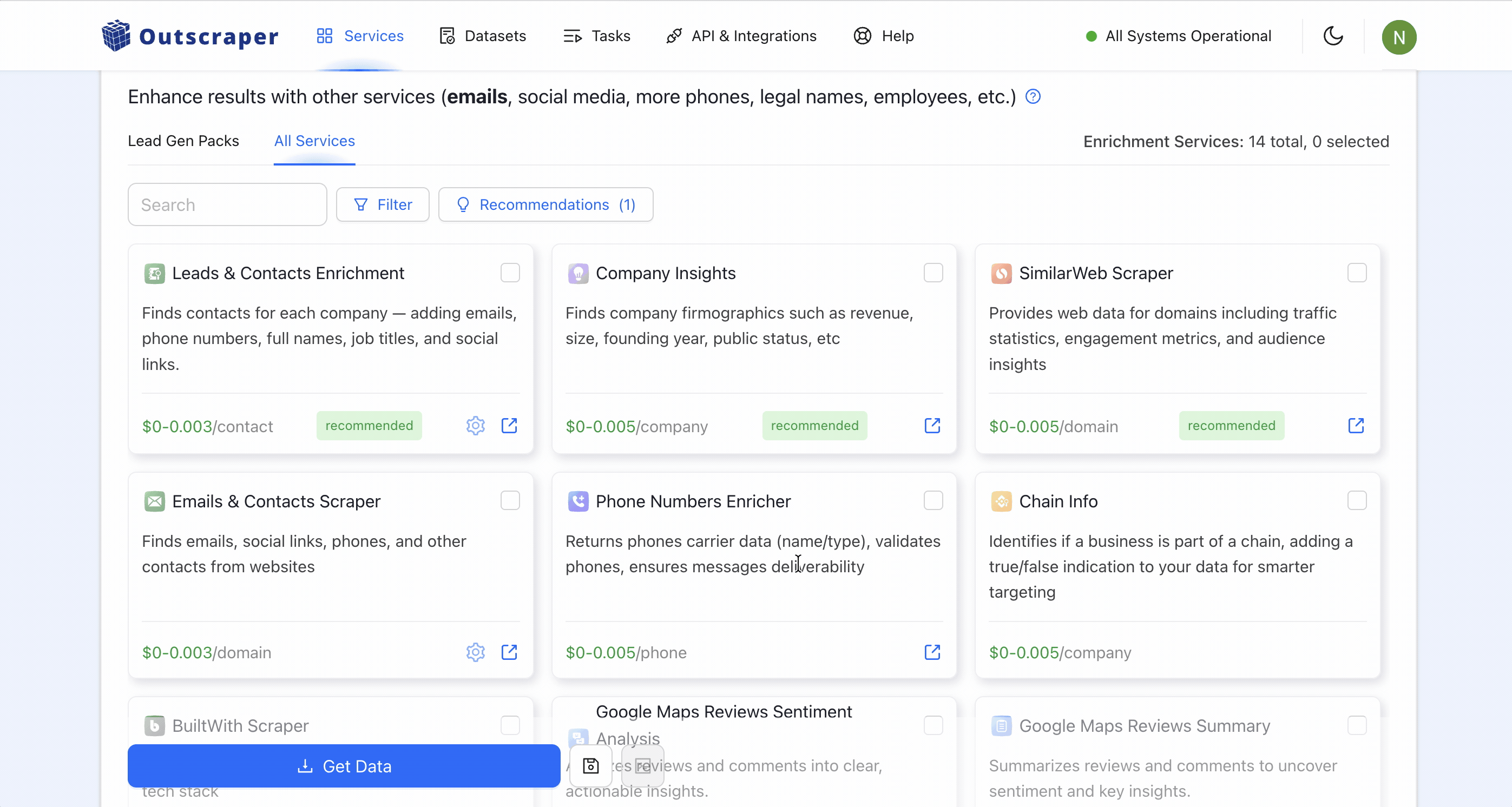
Task: Check Leads & Contacts Enrichment checkbox
Action: click(x=509, y=273)
